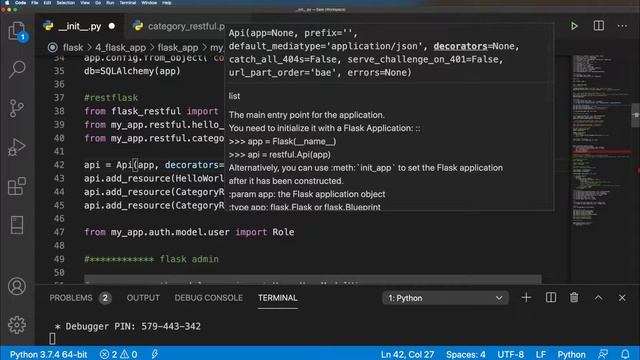Run Python file with play button
Image resolution: width=640 pixels, height=360 pixels.
point(574,26)
